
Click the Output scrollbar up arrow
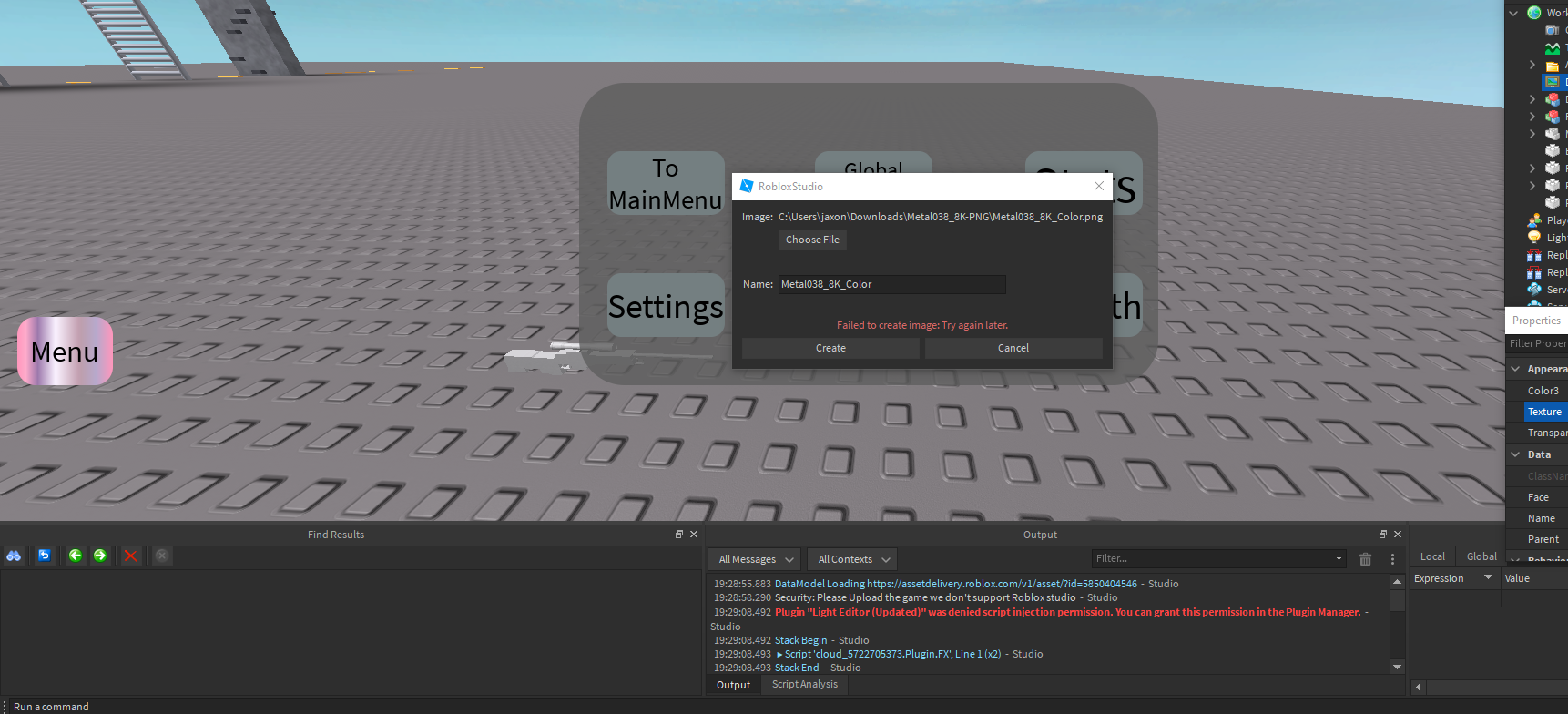(x=1398, y=581)
